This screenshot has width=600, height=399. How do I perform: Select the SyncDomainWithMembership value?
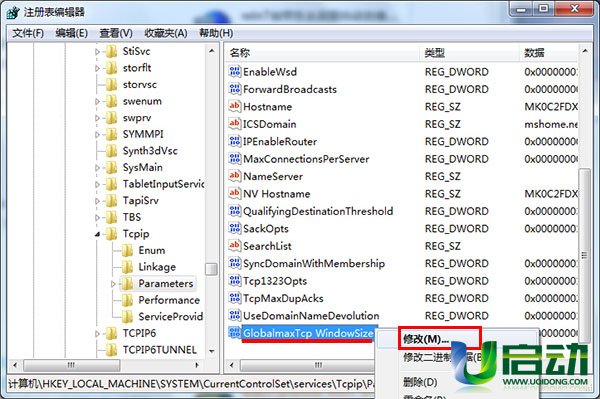tap(314, 263)
